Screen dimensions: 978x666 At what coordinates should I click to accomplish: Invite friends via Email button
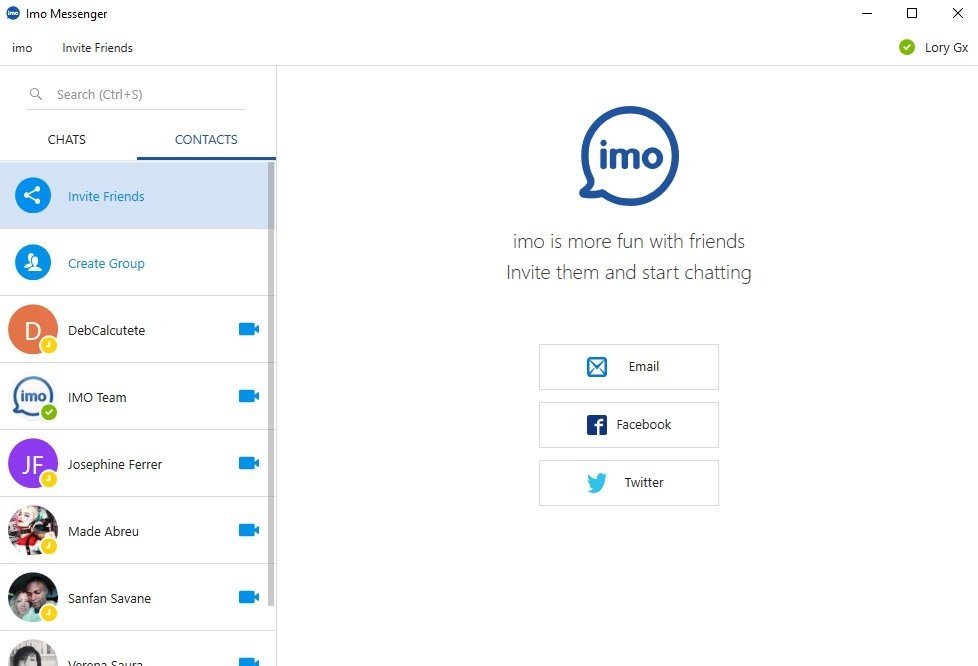click(628, 367)
